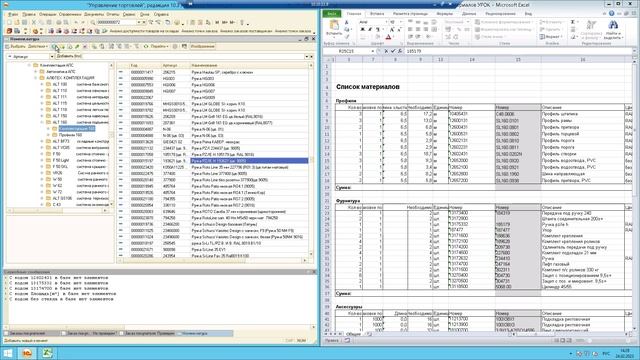Screen dimensions: 640x360
Task: Click the New document icon in 1C main toolbar
Action: (9, 22)
